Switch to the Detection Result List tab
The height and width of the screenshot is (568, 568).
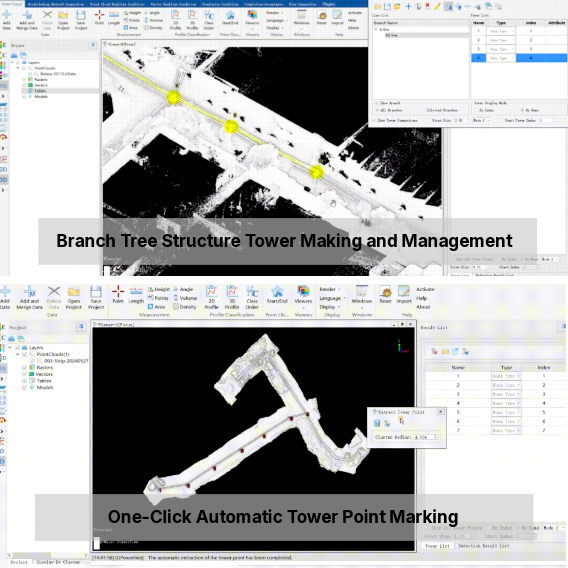click(x=484, y=546)
